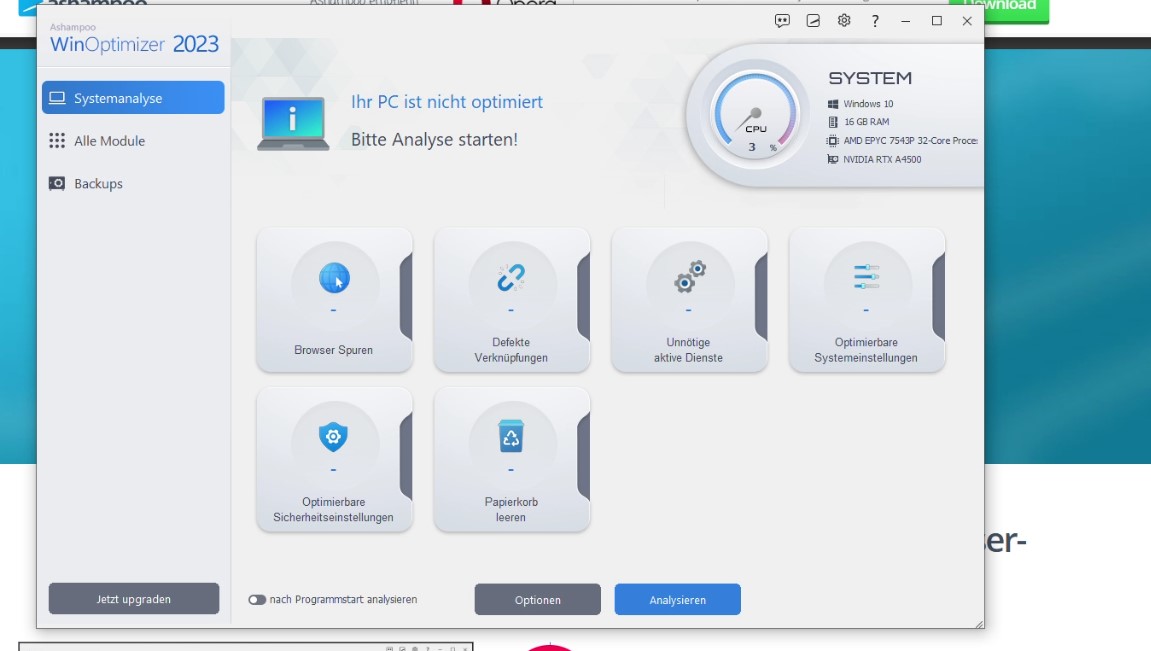Click the 'AMD EPYC 7543P' processor text
Screen dimensions: 1151x651
tap(910, 140)
